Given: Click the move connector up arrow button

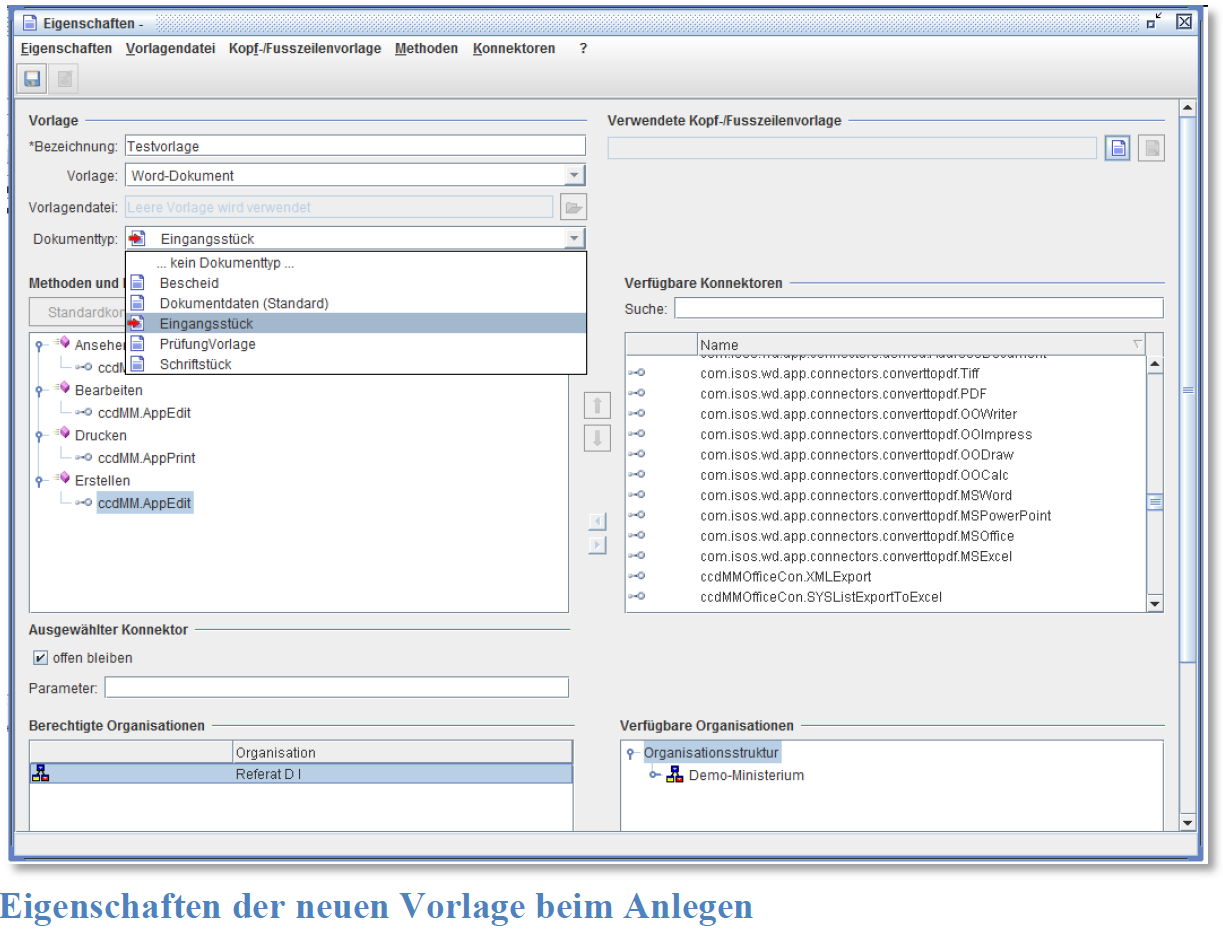Looking at the screenshot, I should pyautogui.click(x=597, y=405).
